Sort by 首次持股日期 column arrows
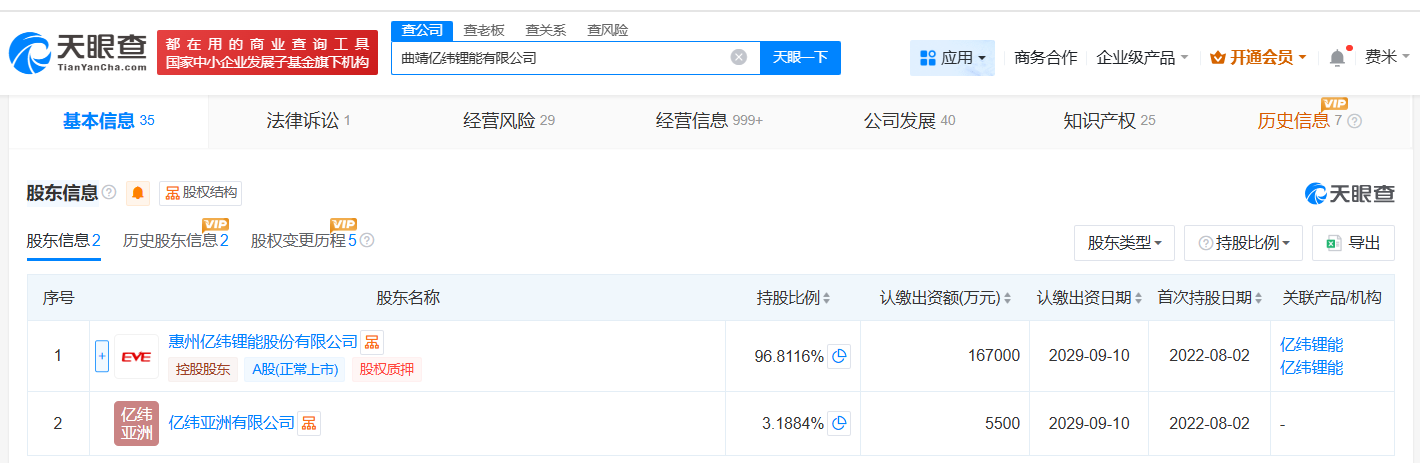The image size is (1420, 463). 1259,298
